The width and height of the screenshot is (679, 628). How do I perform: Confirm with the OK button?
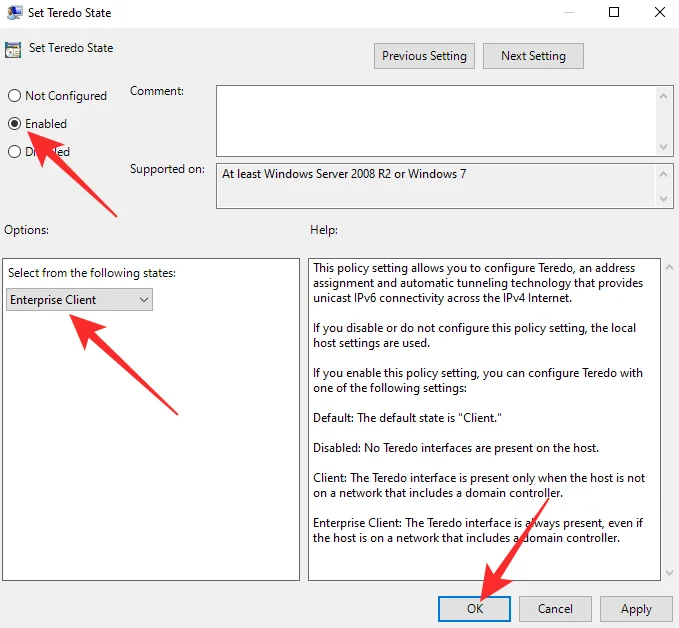(x=474, y=609)
